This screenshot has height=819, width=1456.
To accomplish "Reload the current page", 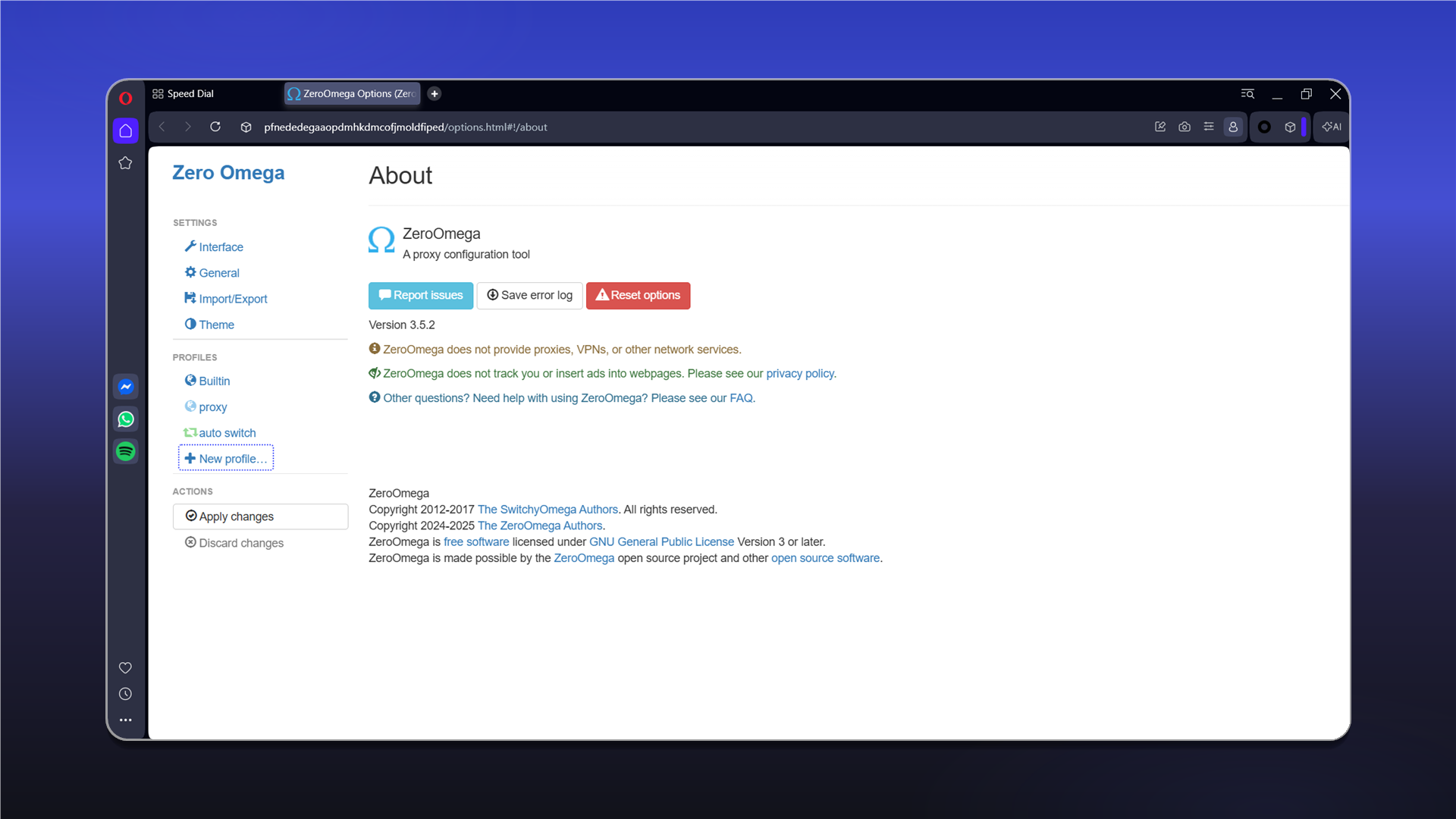I will point(215,127).
